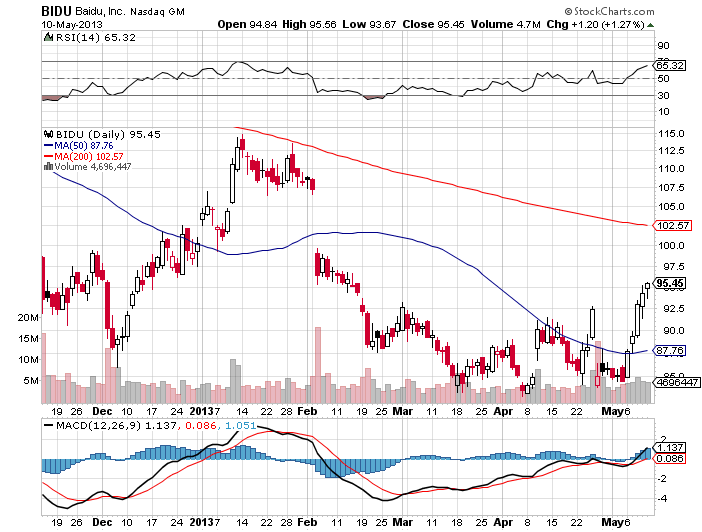Click the Close 95.45 header value
The height and width of the screenshot is (532, 702).
pos(433,24)
